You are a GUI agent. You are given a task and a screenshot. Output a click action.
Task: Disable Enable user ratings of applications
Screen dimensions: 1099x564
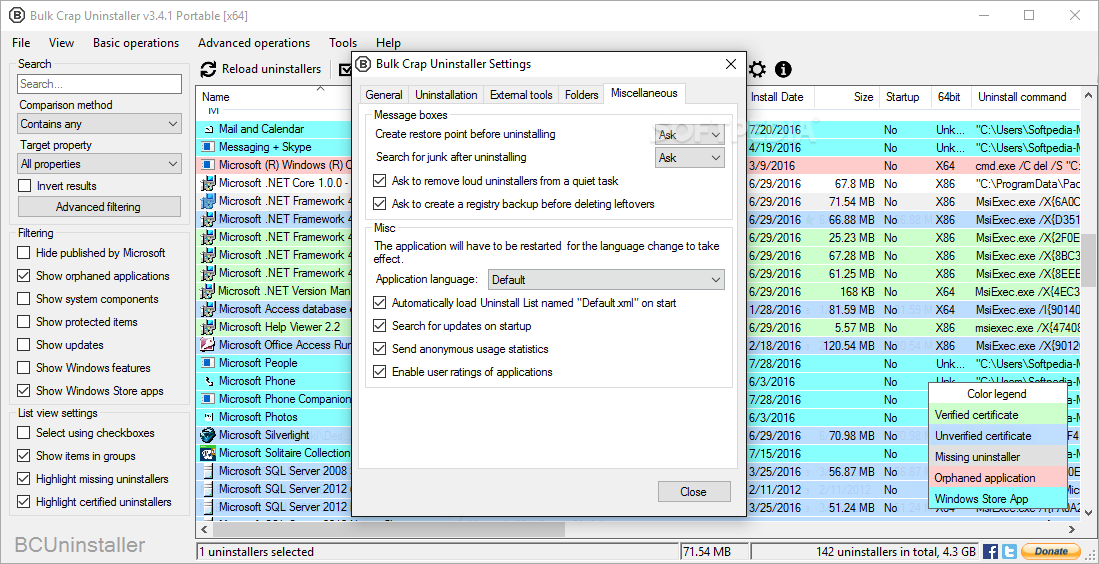click(380, 372)
